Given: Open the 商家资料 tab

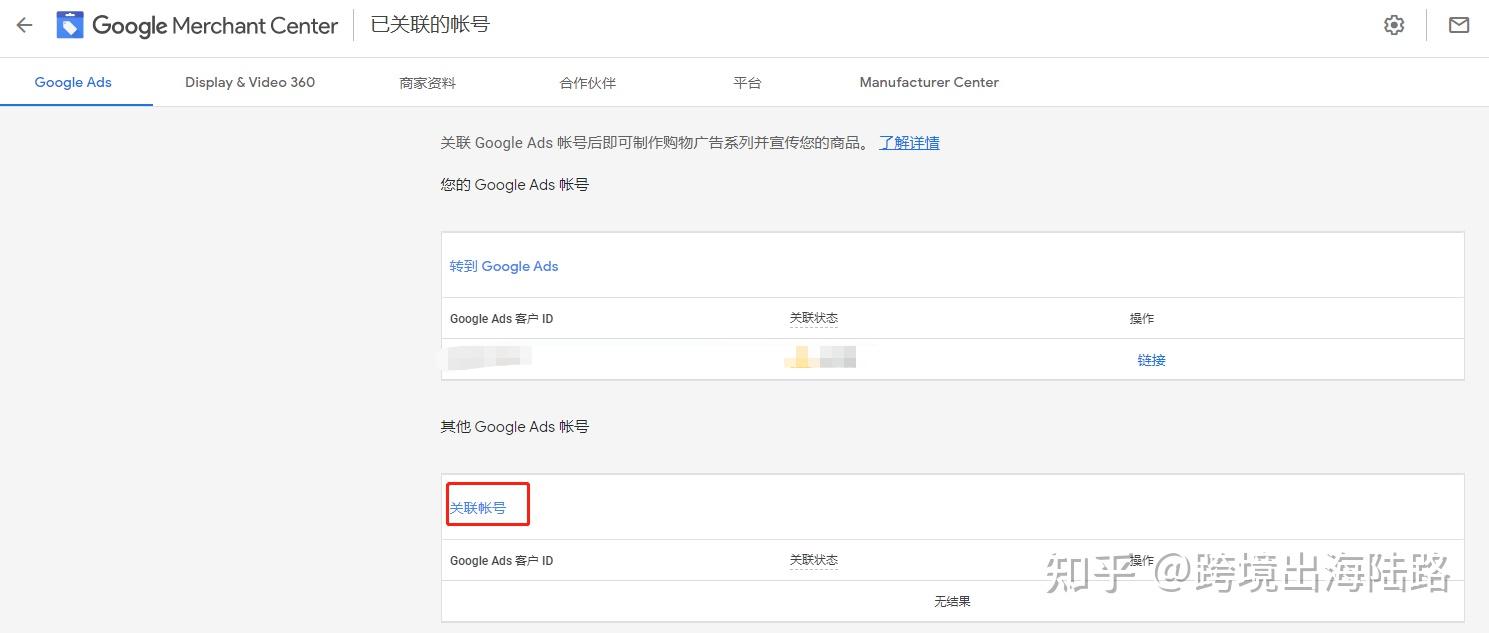Looking at the screenshot, I should coord(427,83).
